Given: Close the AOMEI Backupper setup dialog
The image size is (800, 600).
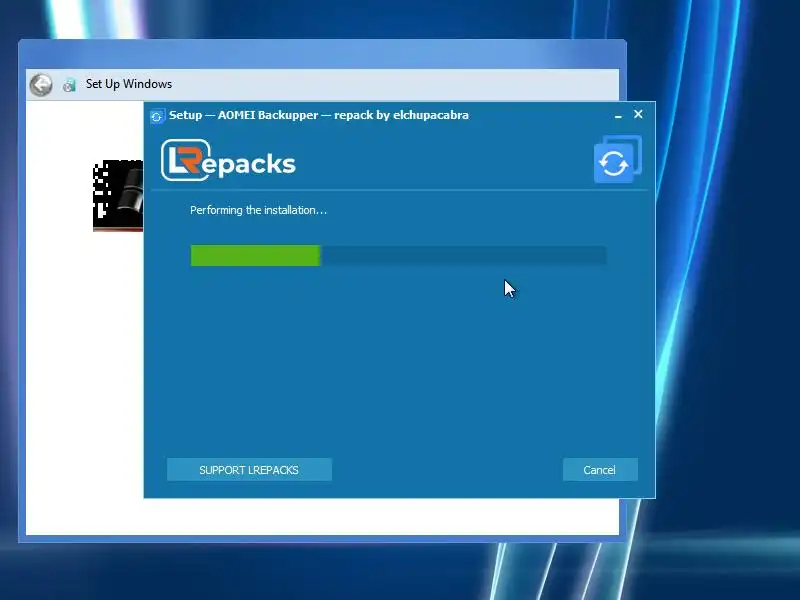Looking at the screenshot, I should point(638,114).
